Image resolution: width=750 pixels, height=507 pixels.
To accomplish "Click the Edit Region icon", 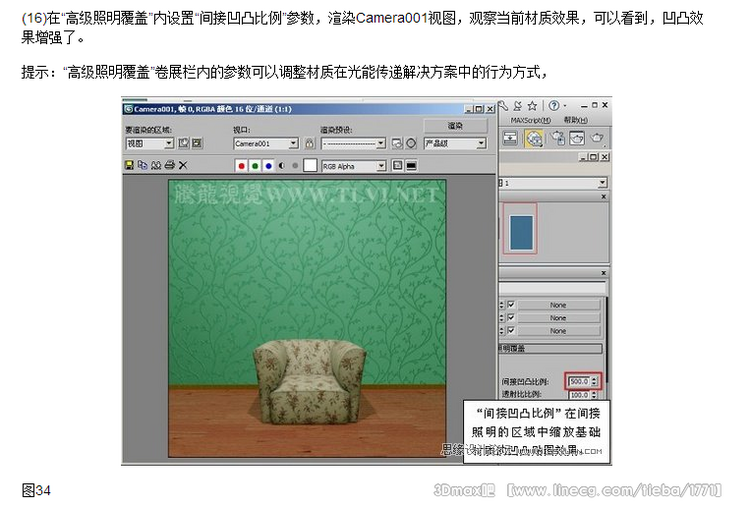I will pyautogui.click(x=183, y=143).
